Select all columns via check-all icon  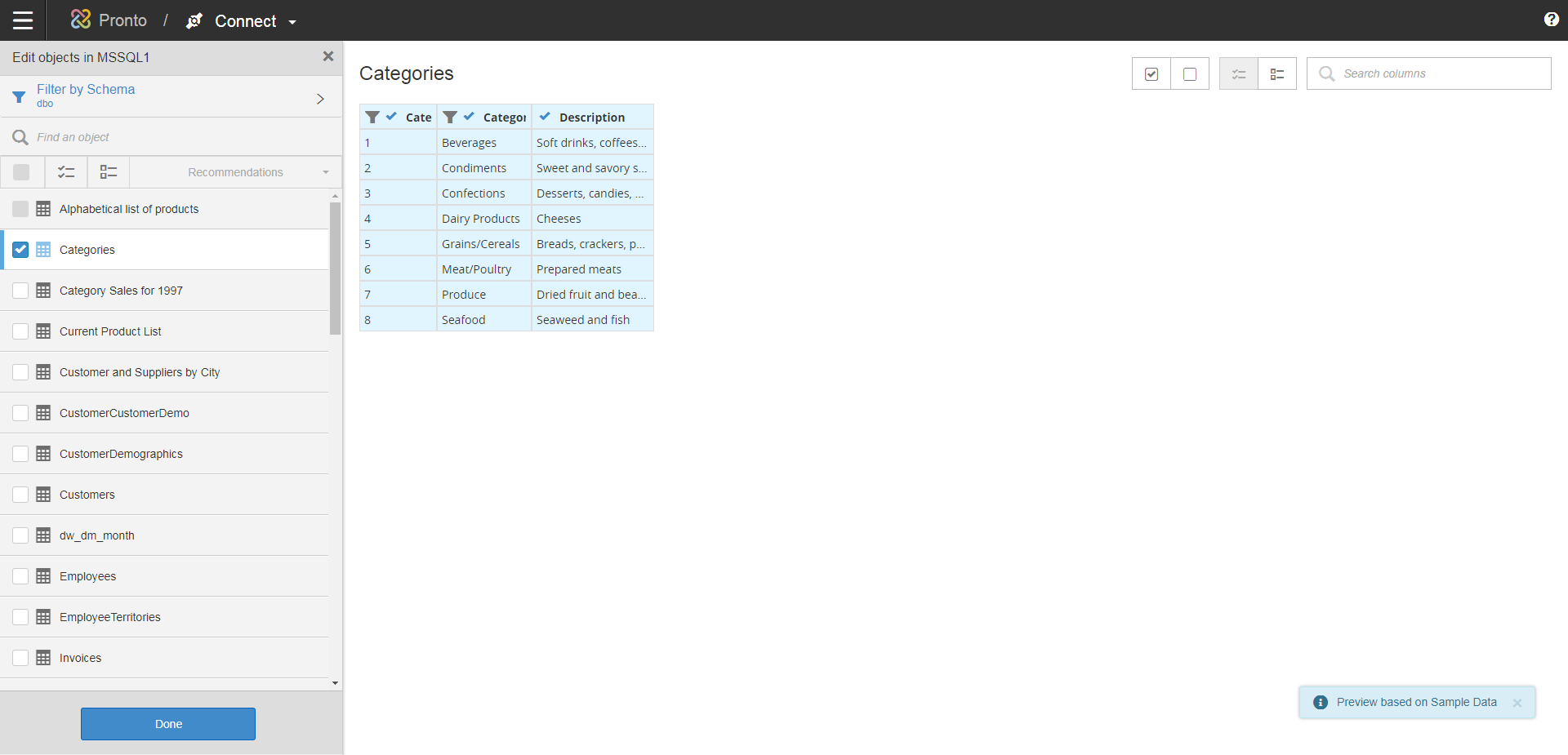pyautogui.click(x=1151, y=73)
